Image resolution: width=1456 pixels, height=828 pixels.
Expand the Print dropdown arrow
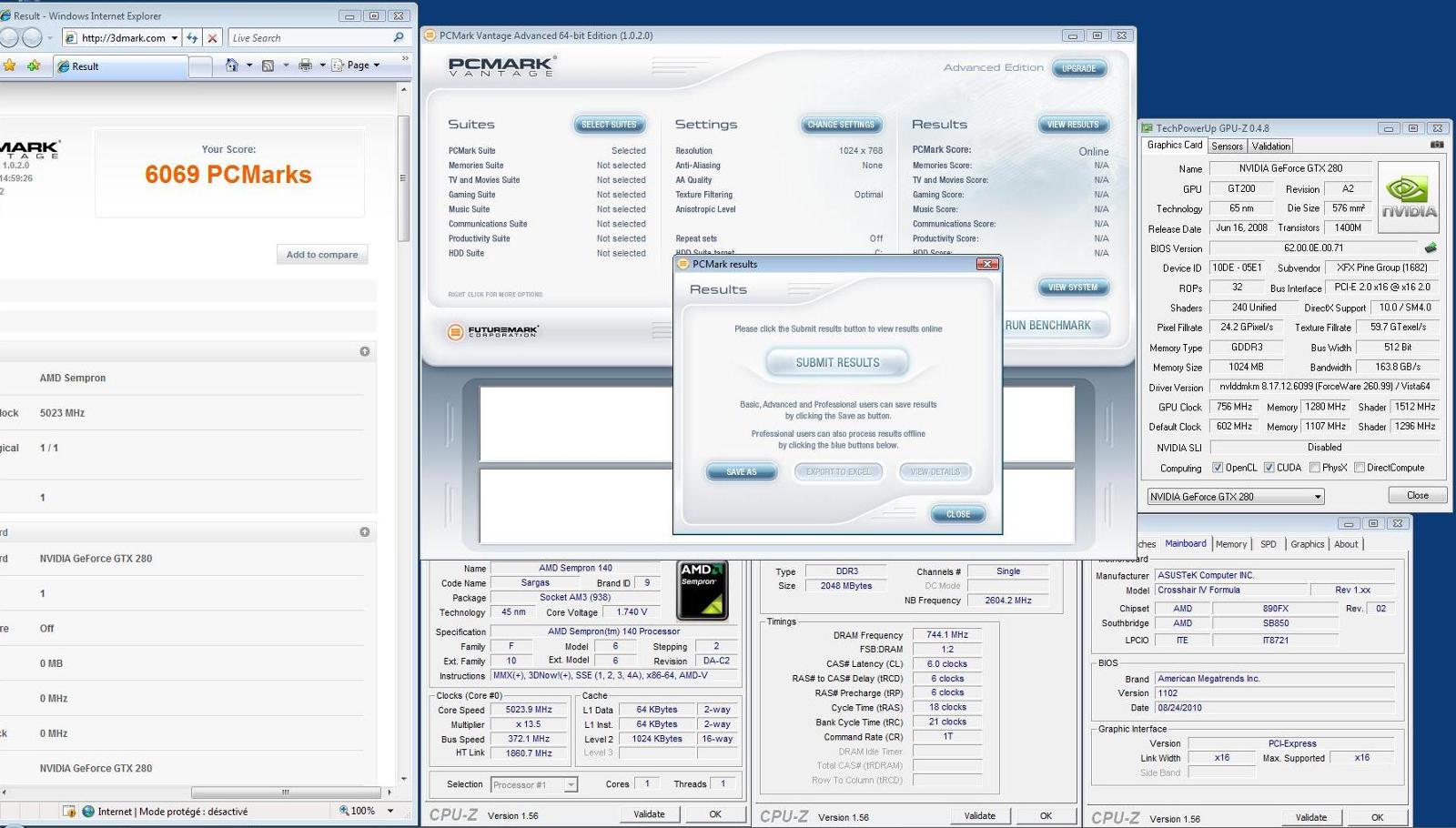pyautogui.click(x=322, y=66)
